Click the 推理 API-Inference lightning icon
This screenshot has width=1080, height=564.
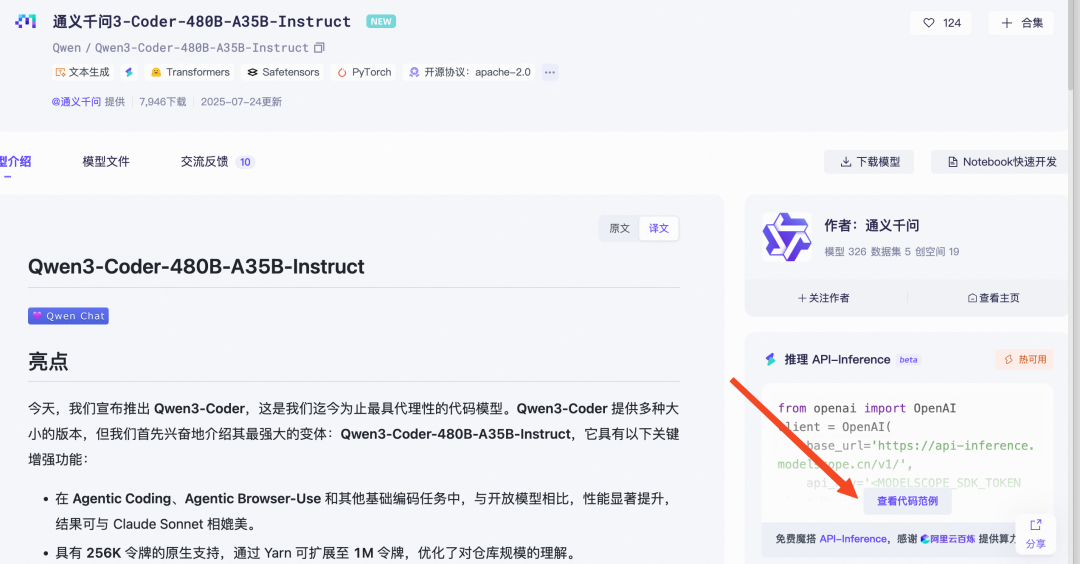[x=770, y=359]
